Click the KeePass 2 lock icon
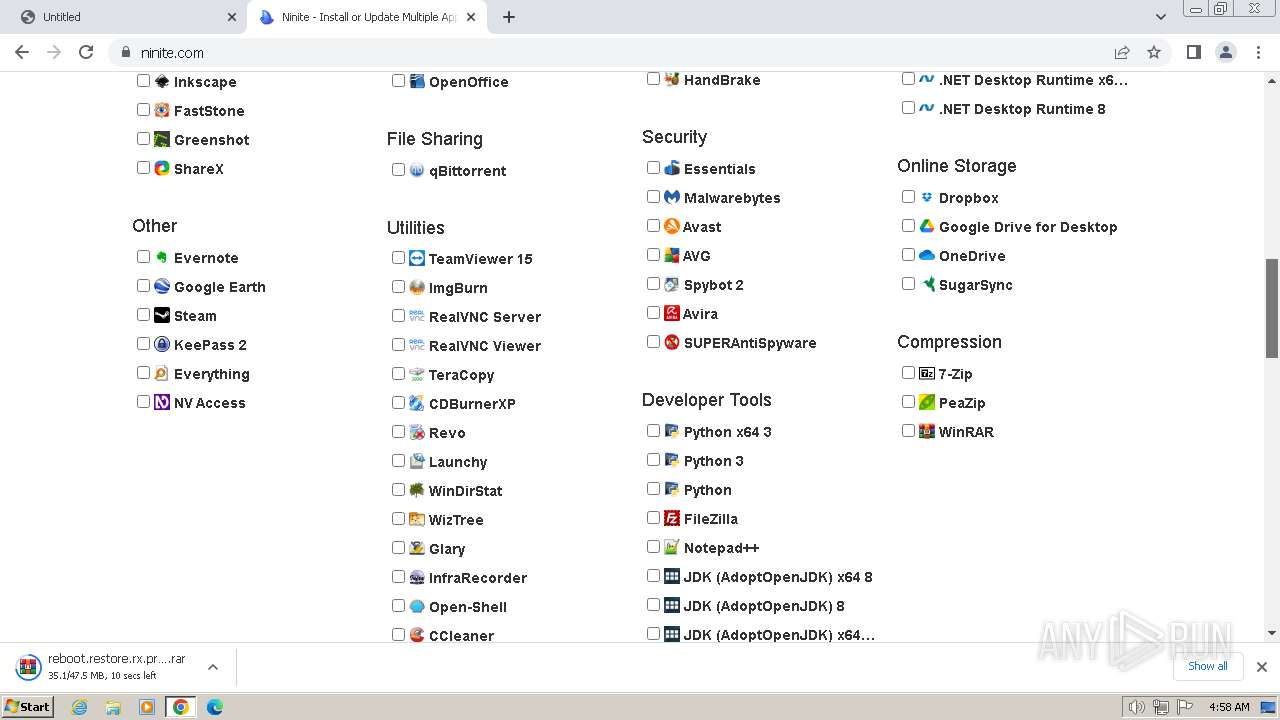 click(x=162, y=344)
